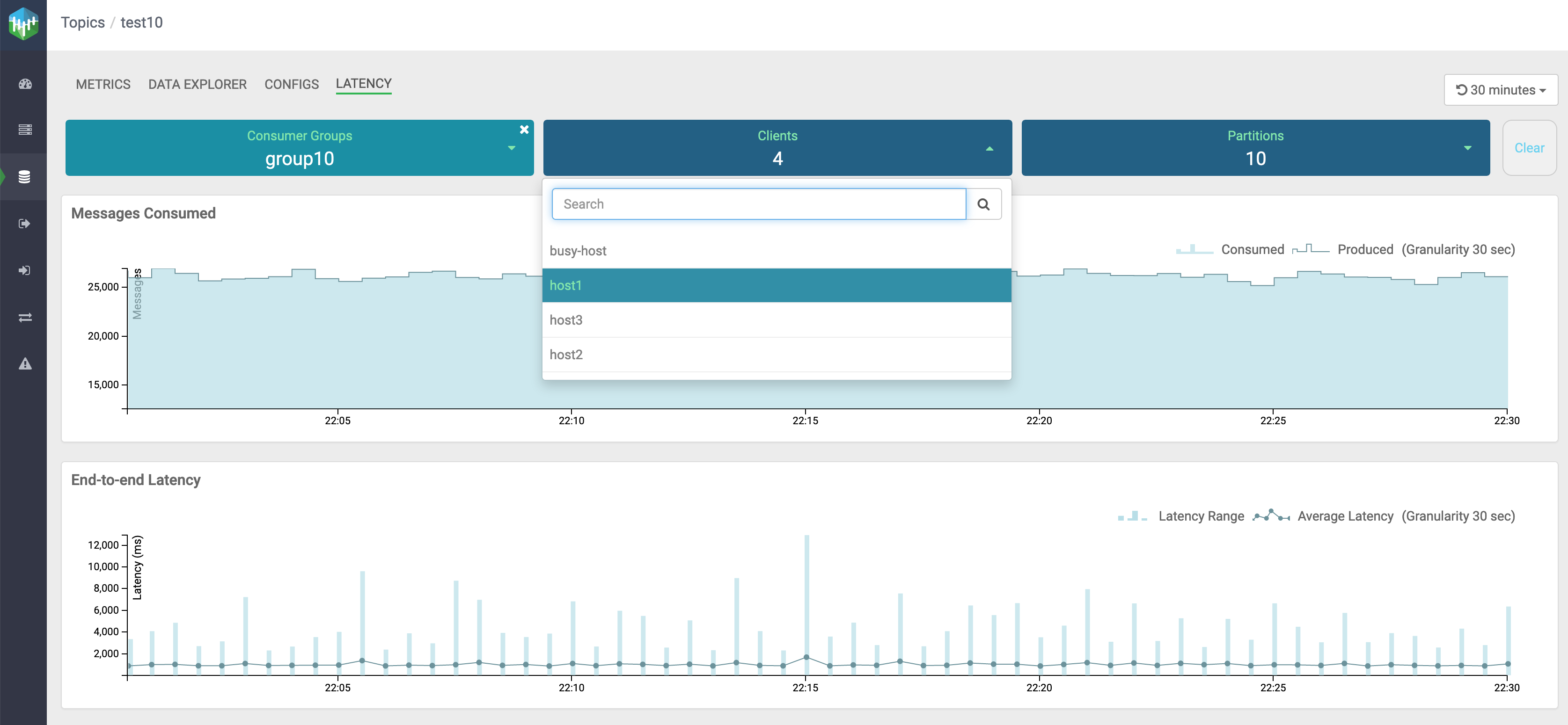Remove group10 consumer group filter with X
Image resolution: width=1568 pixels, height=725 pixels.
[x=523, y=130]
